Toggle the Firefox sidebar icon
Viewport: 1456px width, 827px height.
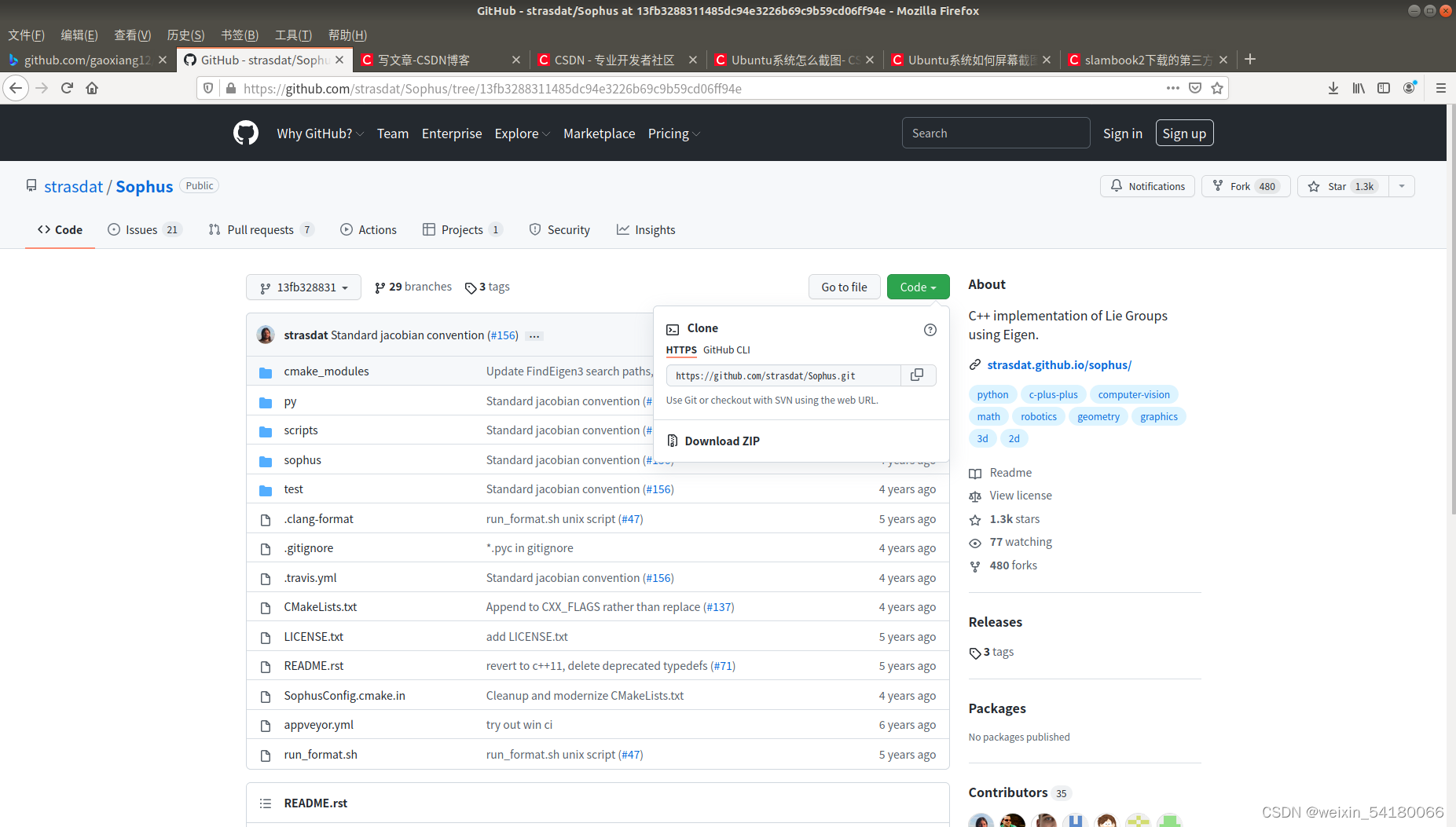point(1384,88)
